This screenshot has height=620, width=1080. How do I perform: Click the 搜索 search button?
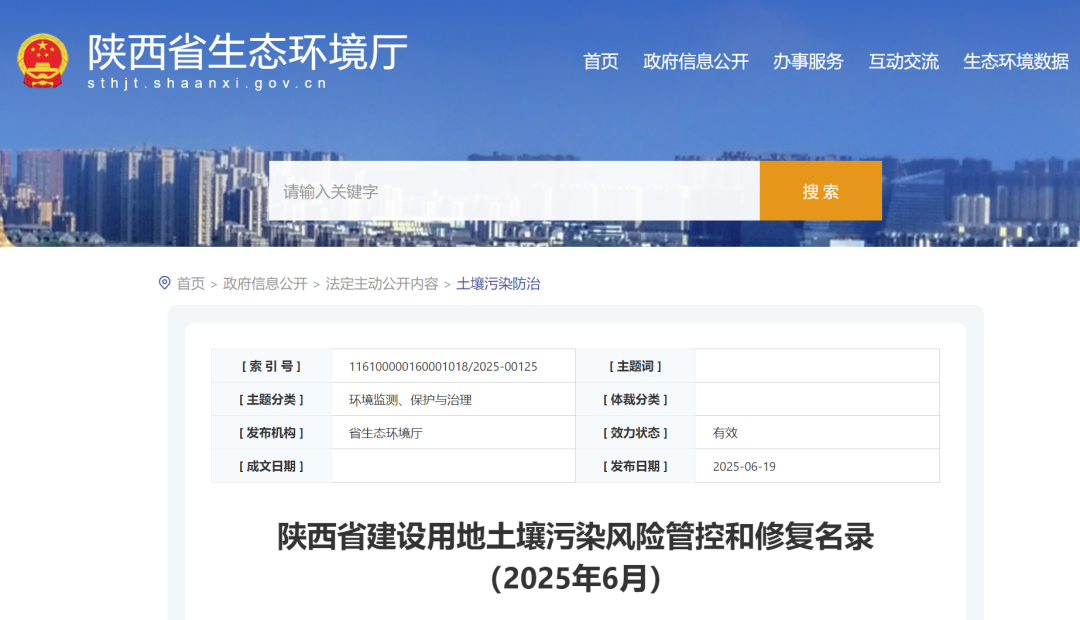coord(820,191)
